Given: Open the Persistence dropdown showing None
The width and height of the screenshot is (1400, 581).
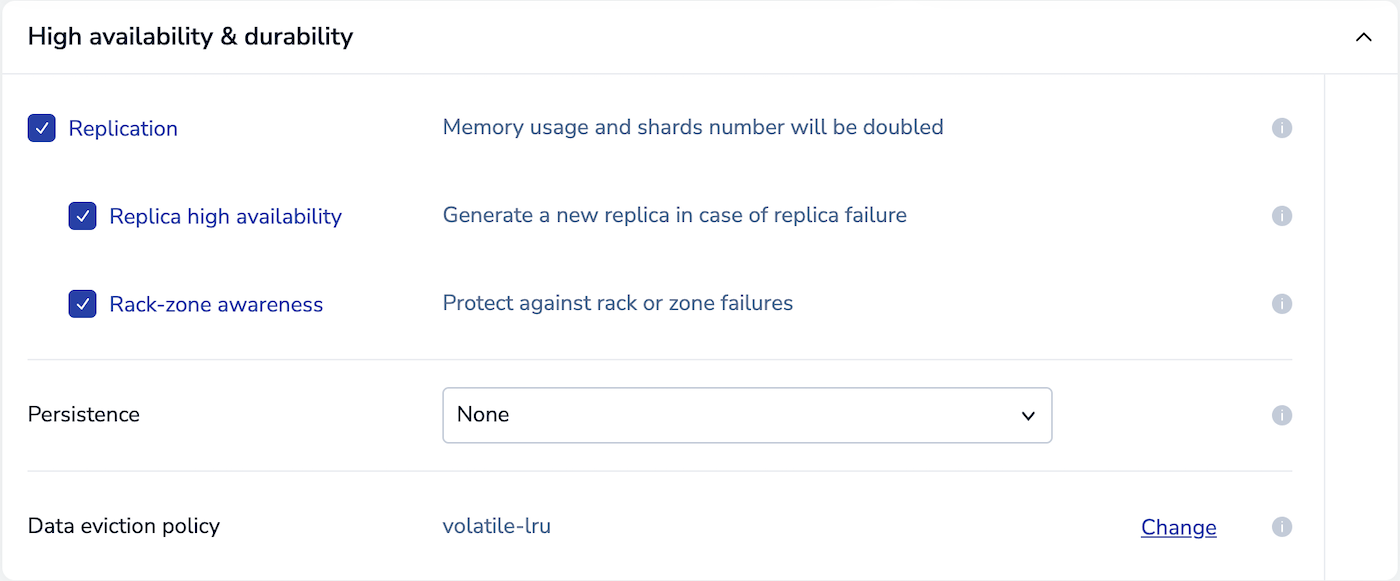Looking at the screenshot, I should pyautogui.click(x=746, y=415).
